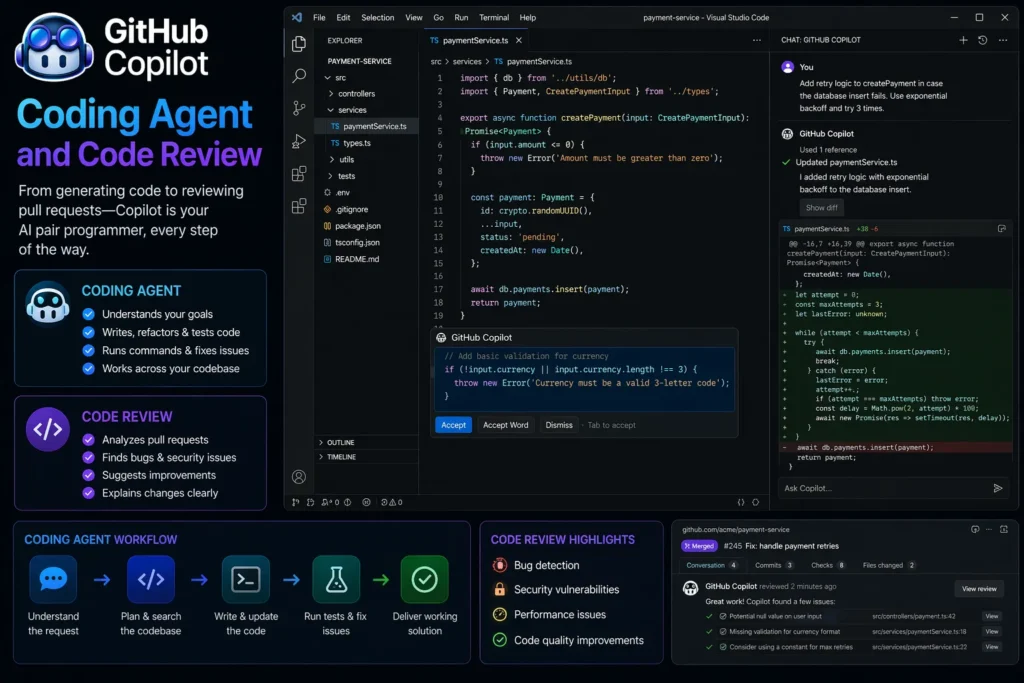Open the Accounts icon in the activity bar
This screenshot has width=1024, height=683.
pyautogui.click(x=299, y=477)
